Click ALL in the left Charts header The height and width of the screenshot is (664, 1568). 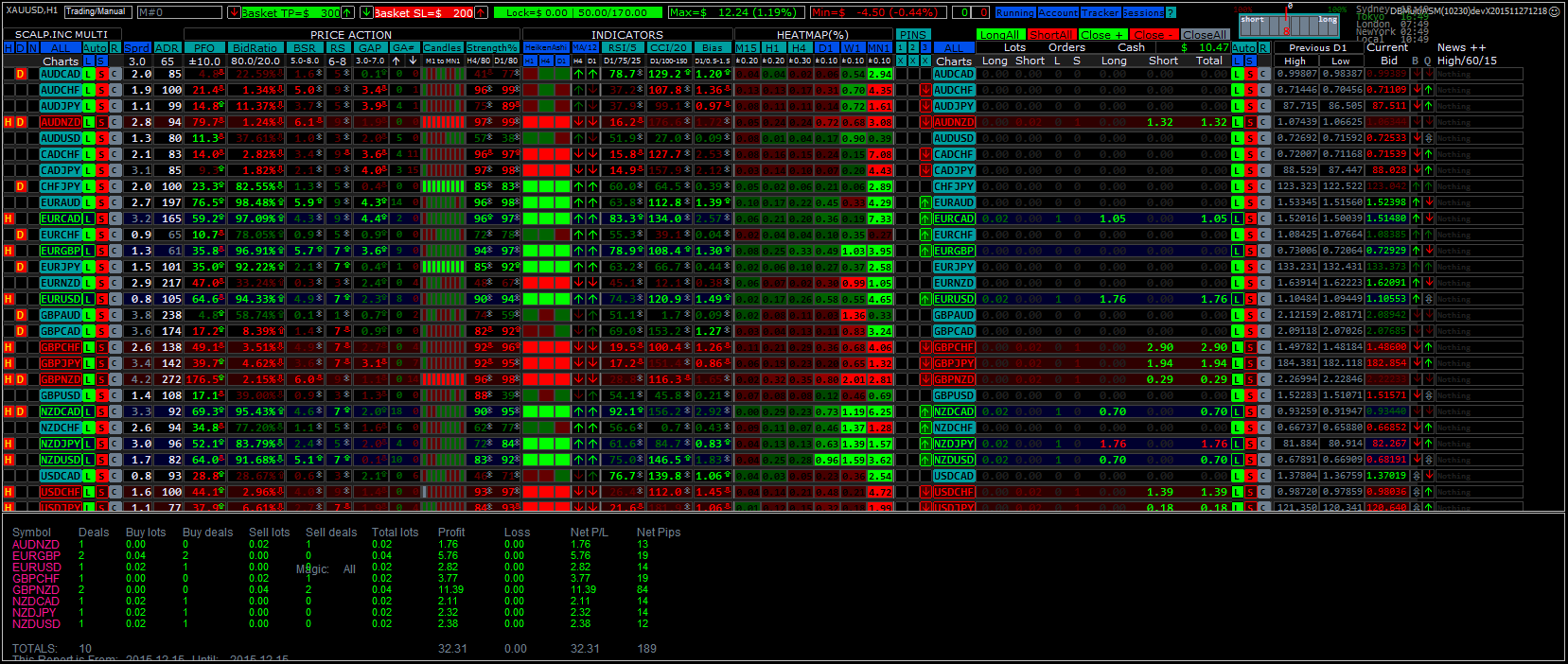(61, 47)
